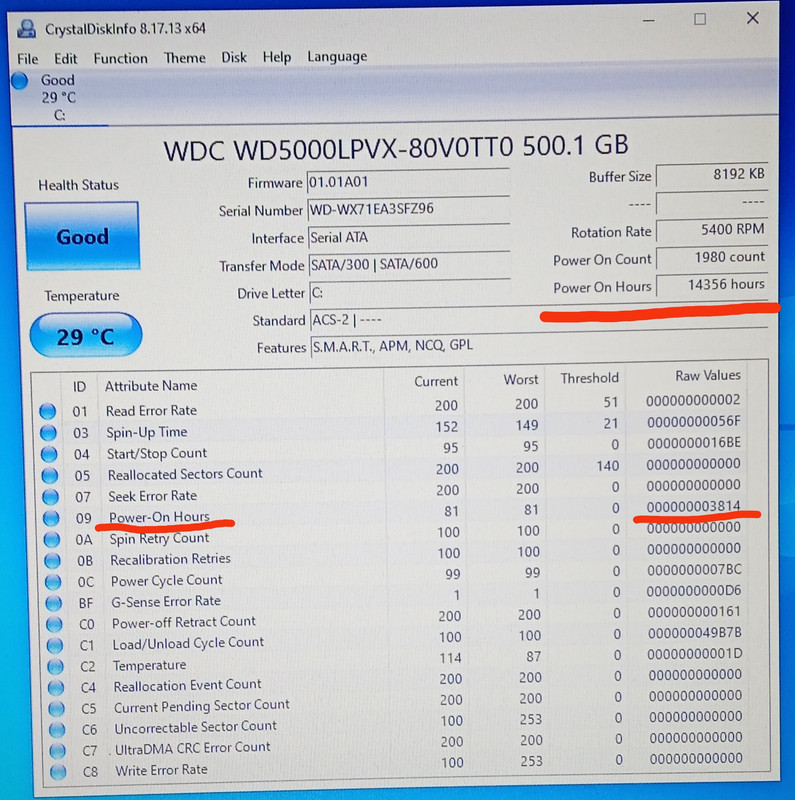This screenshot has height=800, width=795.
Task: Open the Language menu
Action: coord(337,57)
